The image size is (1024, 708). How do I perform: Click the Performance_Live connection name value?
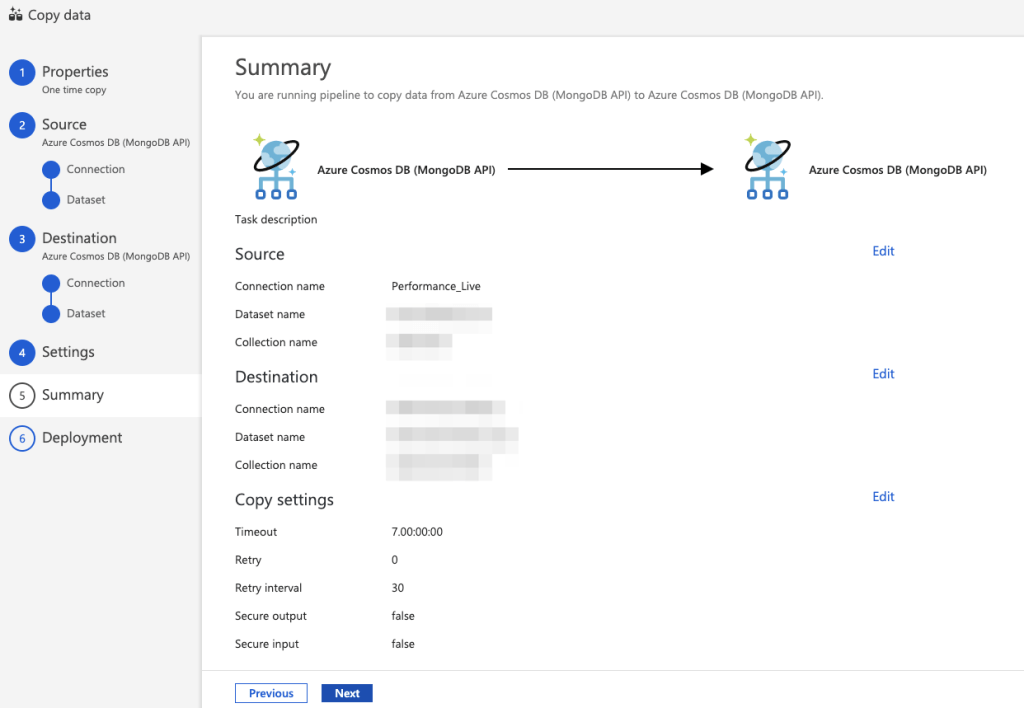[x=436, y=287]
